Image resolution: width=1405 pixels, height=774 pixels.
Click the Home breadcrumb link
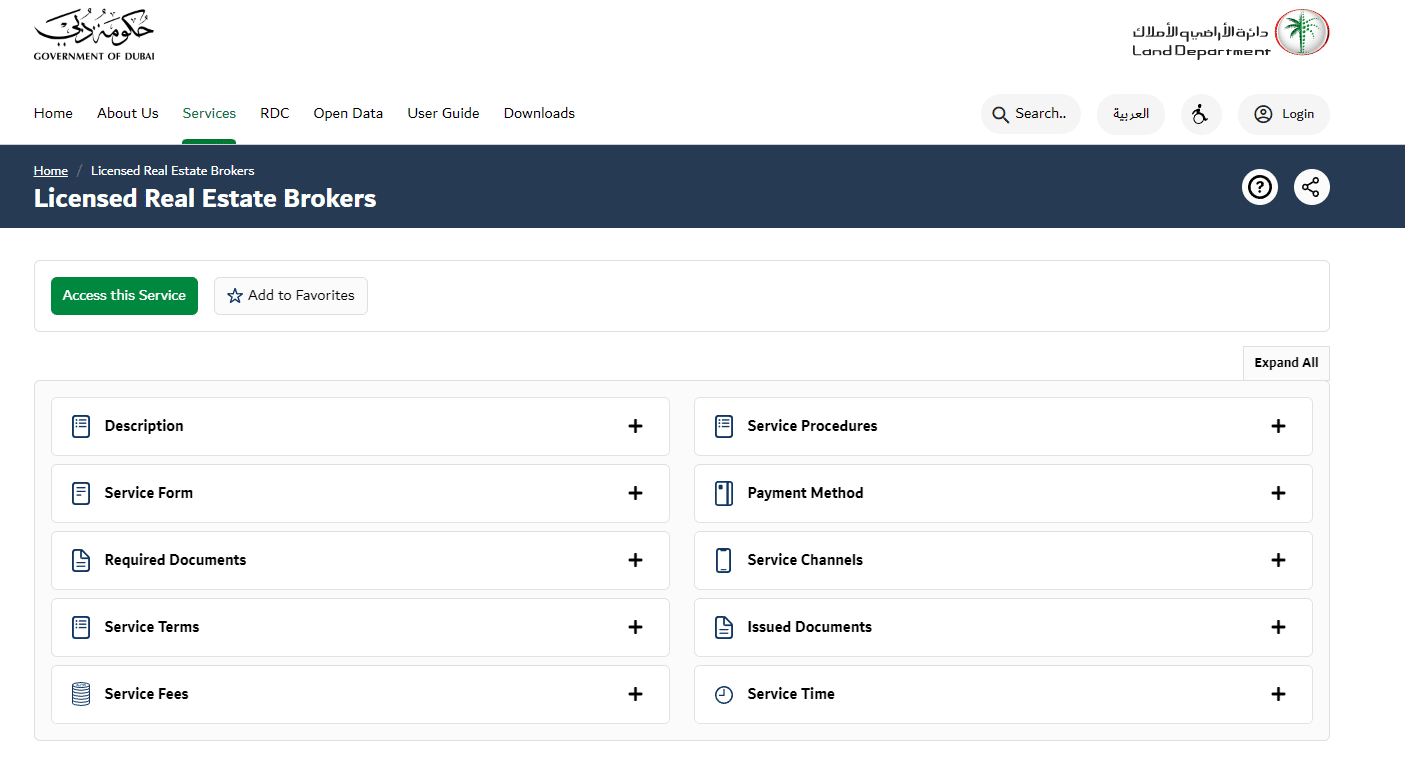coord(51,171)
